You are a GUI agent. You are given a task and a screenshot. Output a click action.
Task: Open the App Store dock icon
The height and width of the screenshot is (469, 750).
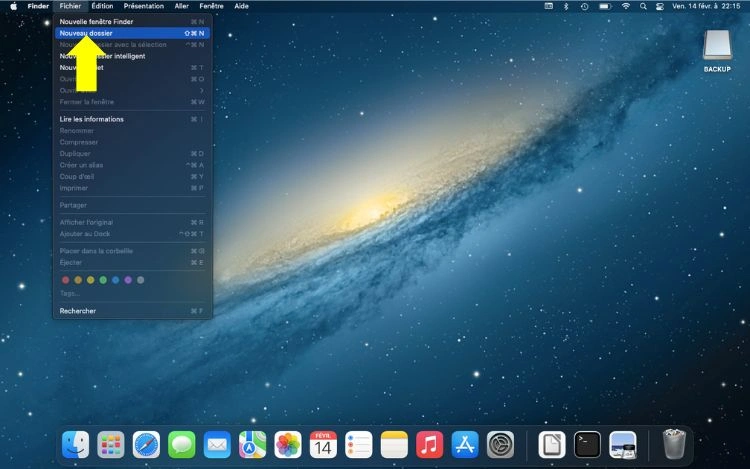(464, 445)
